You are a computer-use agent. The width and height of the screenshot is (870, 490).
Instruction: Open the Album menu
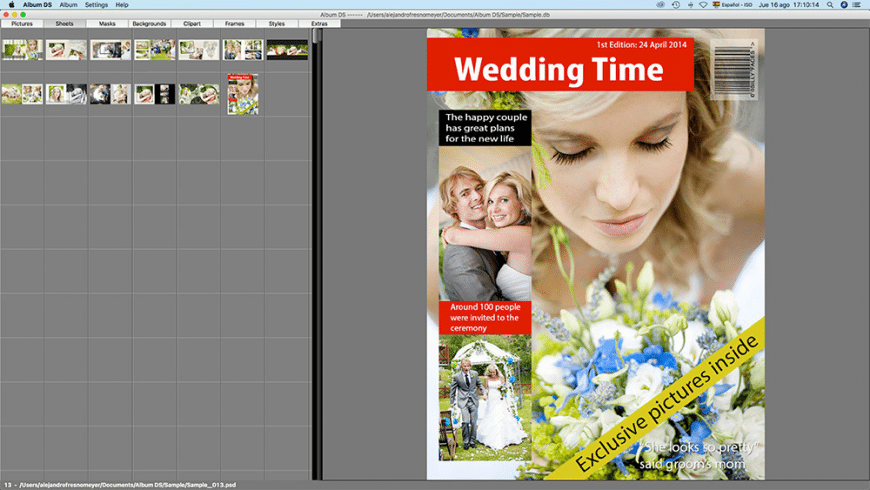tap(68, 5)
